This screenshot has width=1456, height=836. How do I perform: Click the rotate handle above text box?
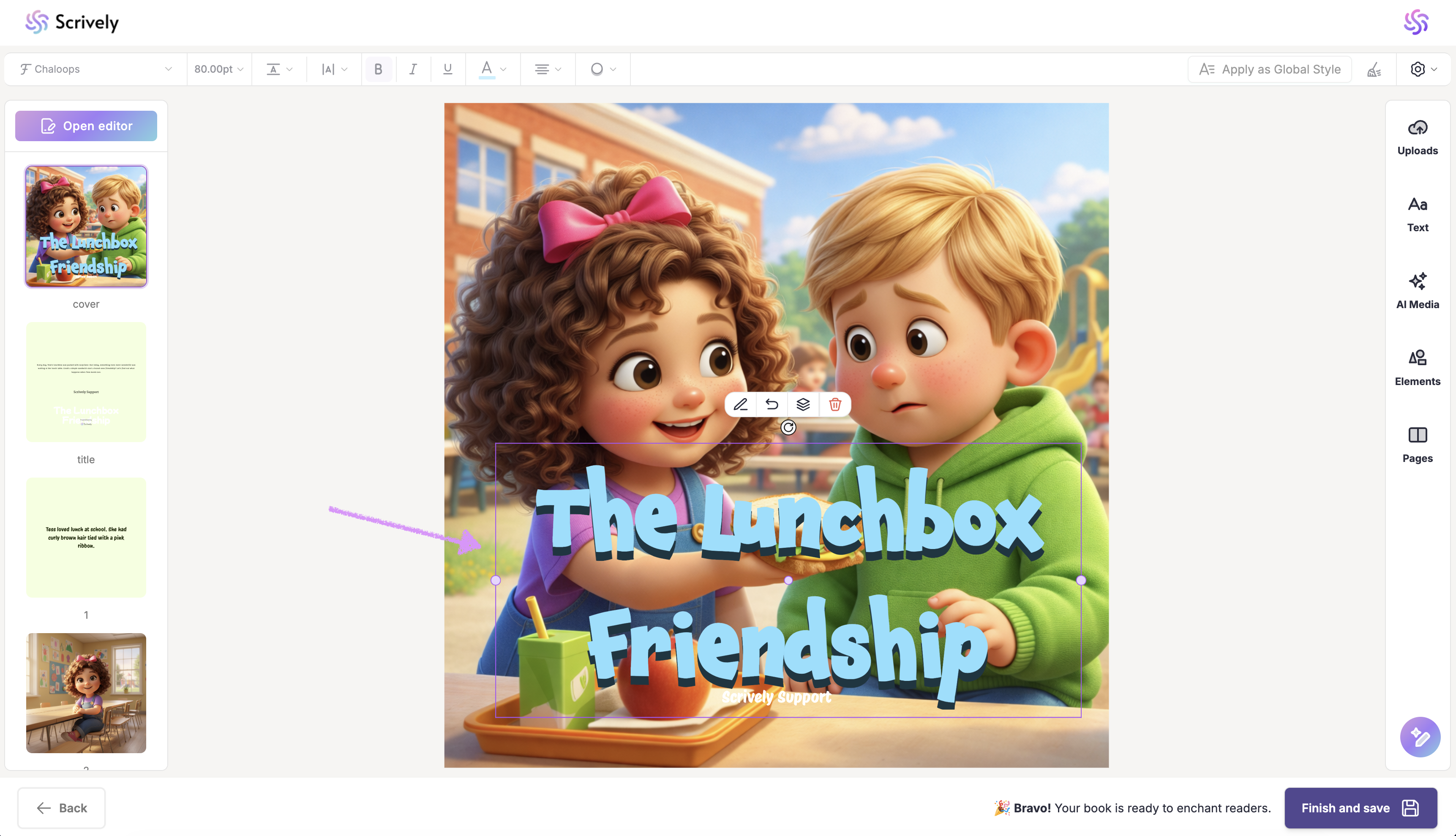pyautogui.click(x=788, y=427)
